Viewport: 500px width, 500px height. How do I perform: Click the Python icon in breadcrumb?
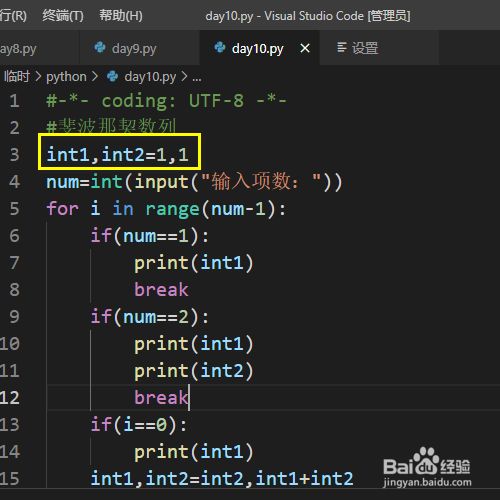pyautogui.click(x=112, y=76)
